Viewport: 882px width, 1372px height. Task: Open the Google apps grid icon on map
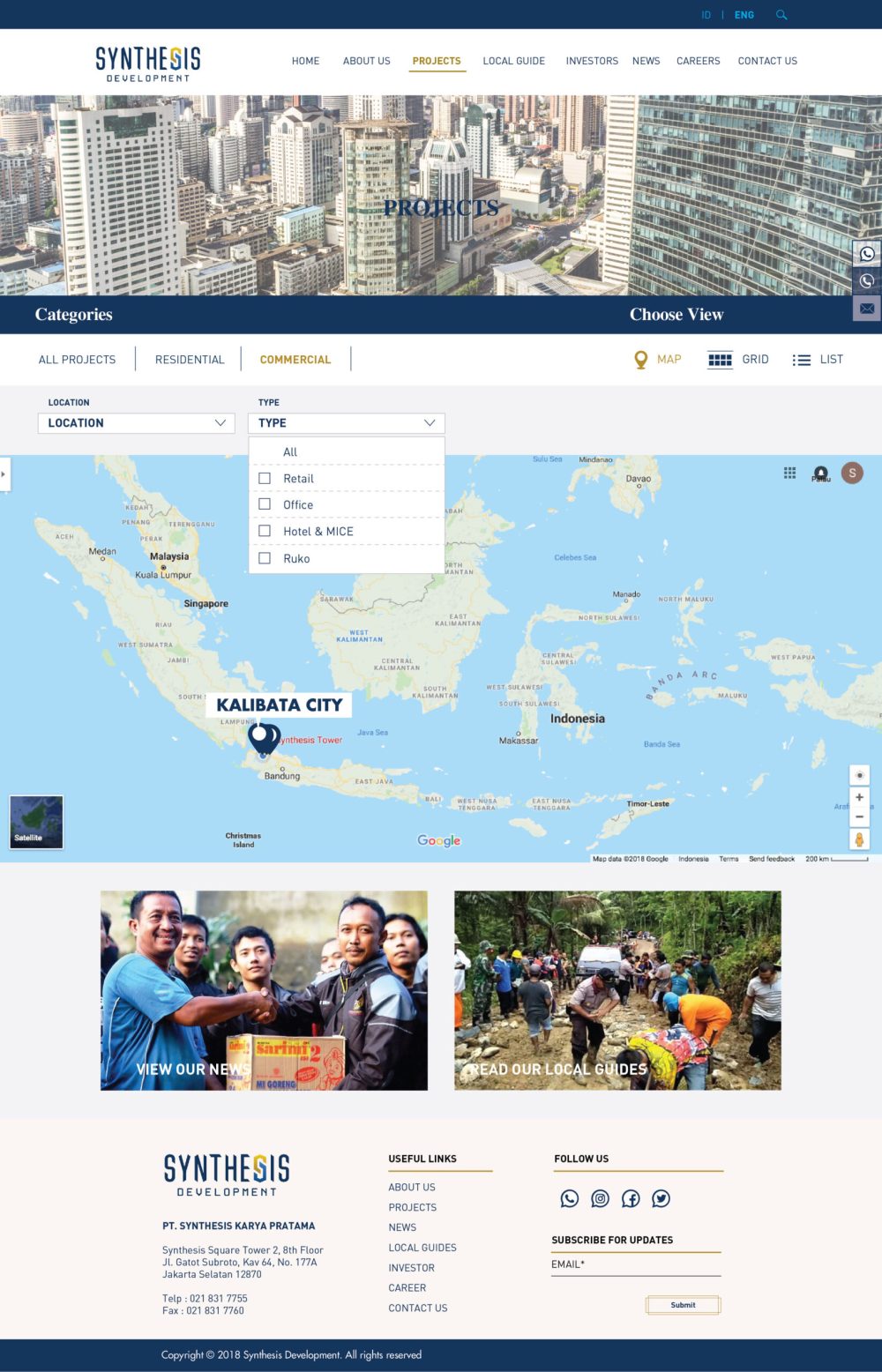coord(789,473)
